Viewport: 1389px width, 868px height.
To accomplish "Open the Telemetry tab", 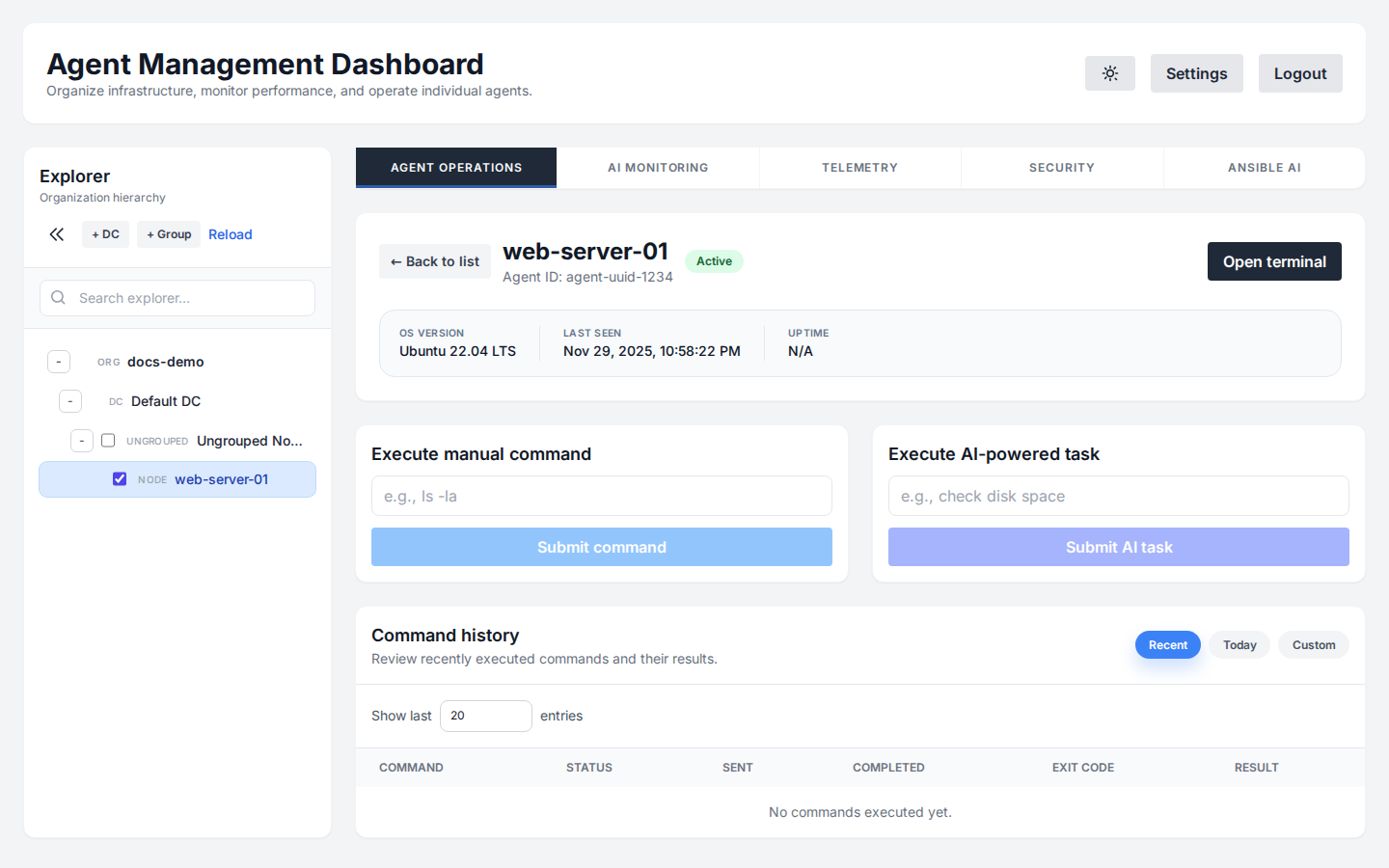I will (x=859, y=168).
